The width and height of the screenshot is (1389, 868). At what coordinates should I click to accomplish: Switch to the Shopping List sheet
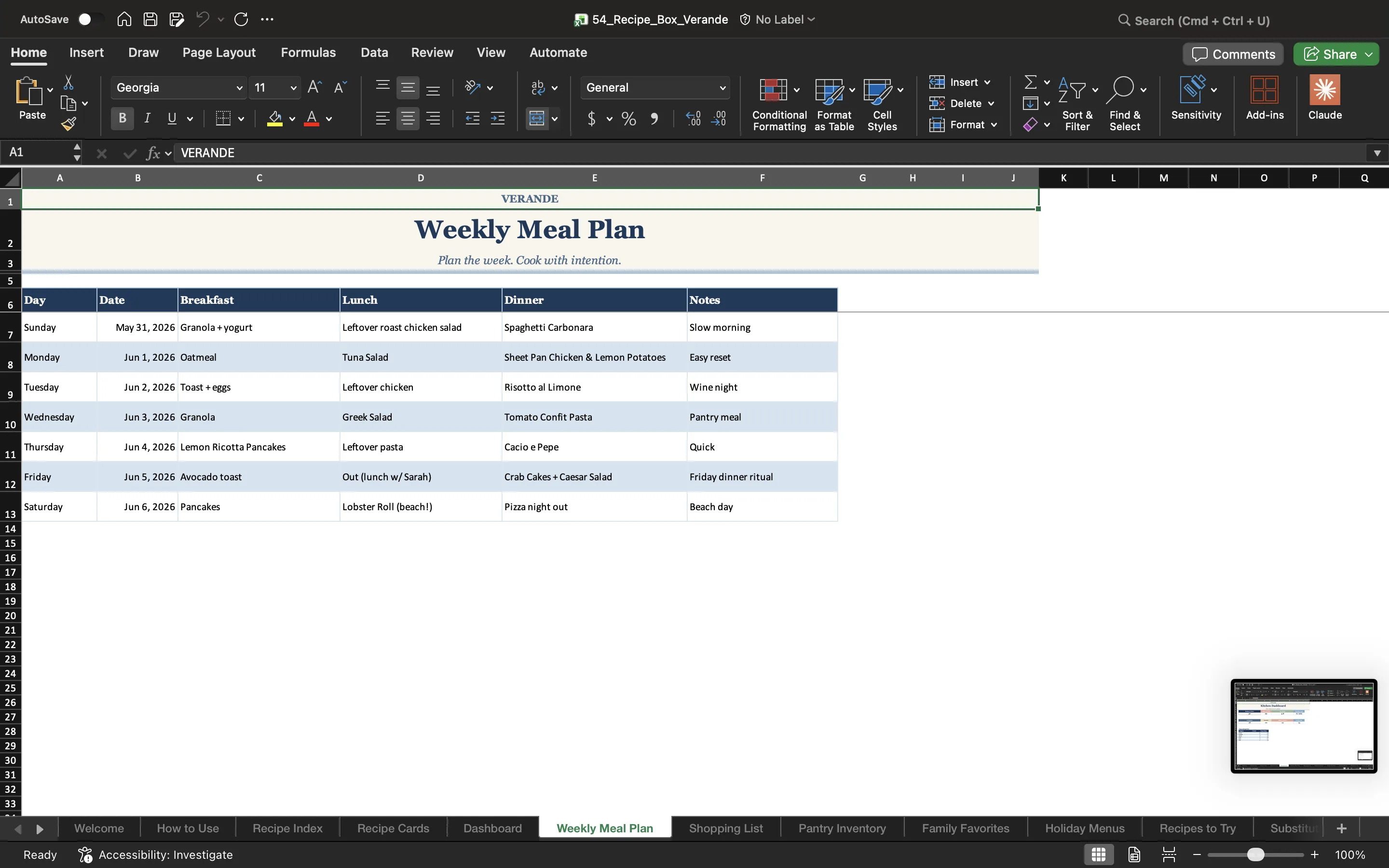pos(725,828)
